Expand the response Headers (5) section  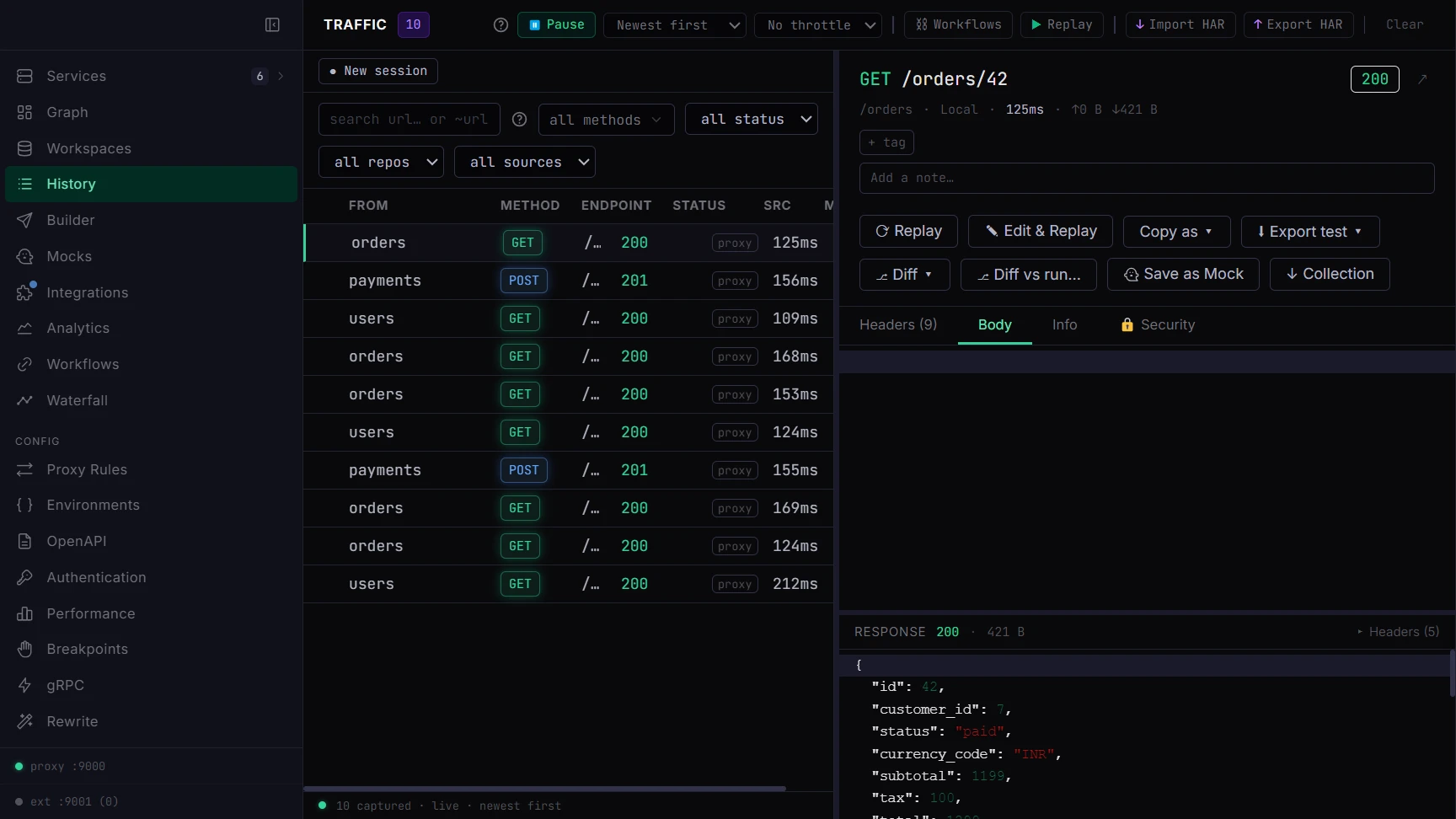coord(1398,632)
